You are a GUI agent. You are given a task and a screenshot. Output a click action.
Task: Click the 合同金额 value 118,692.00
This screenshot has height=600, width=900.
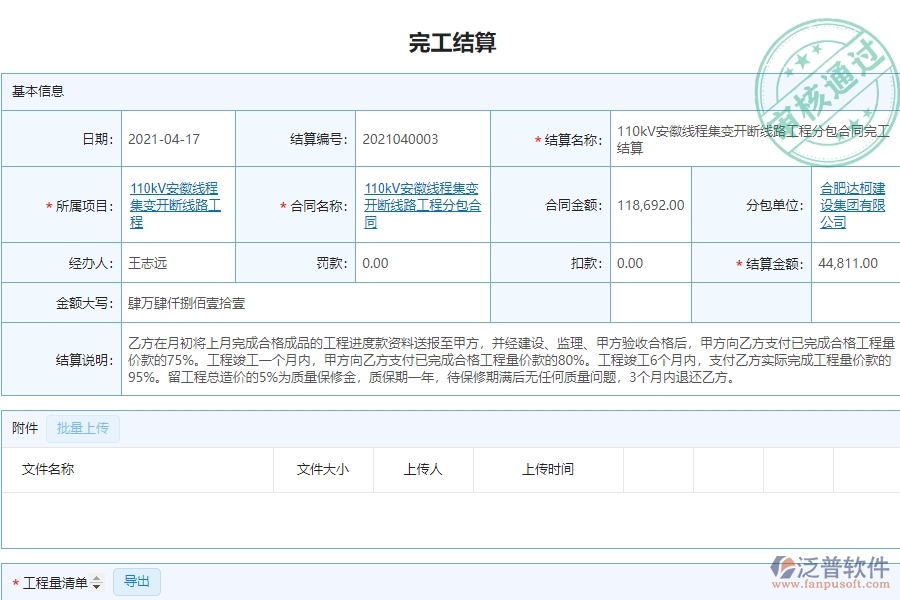point(651,205)
